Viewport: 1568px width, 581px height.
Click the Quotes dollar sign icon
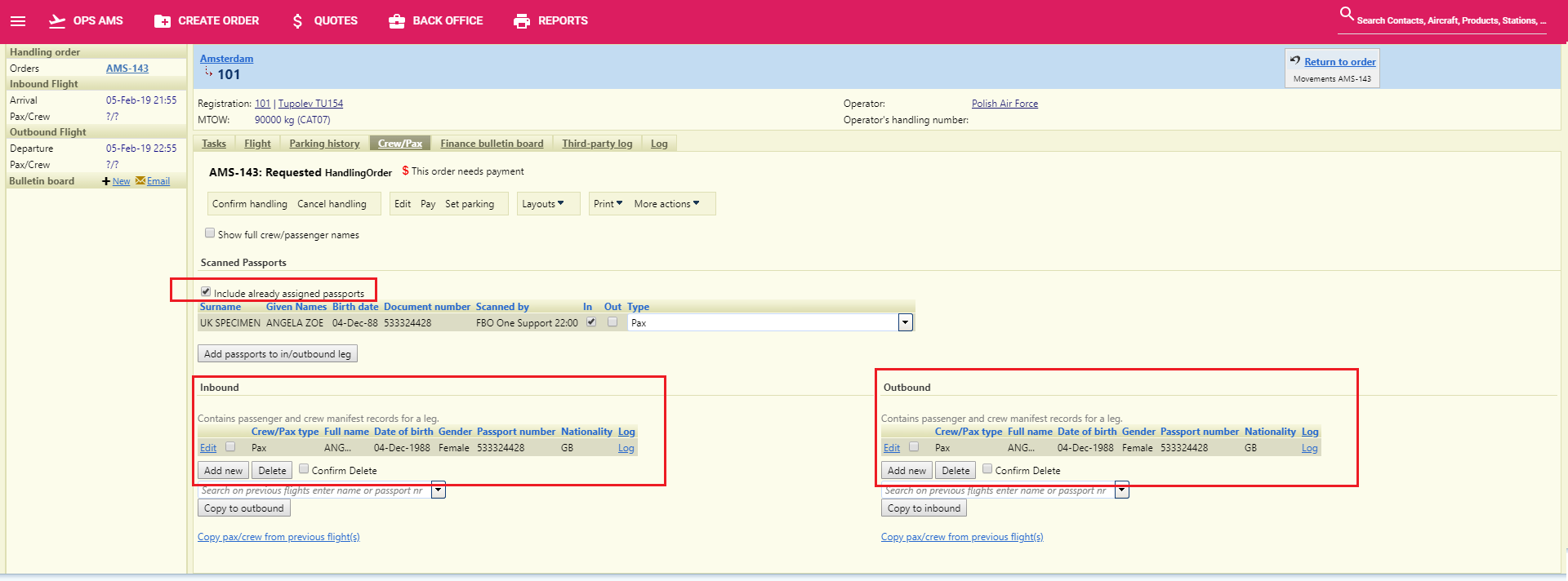297,21
